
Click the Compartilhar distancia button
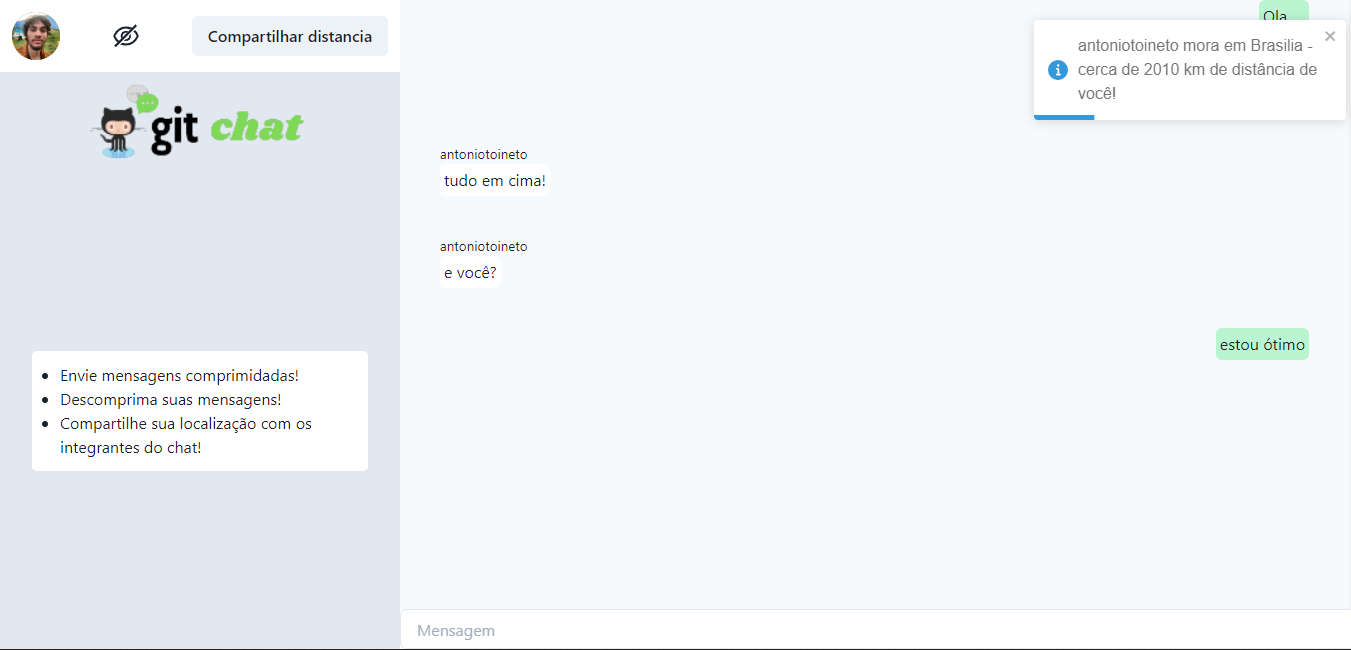tap(290, 36)
